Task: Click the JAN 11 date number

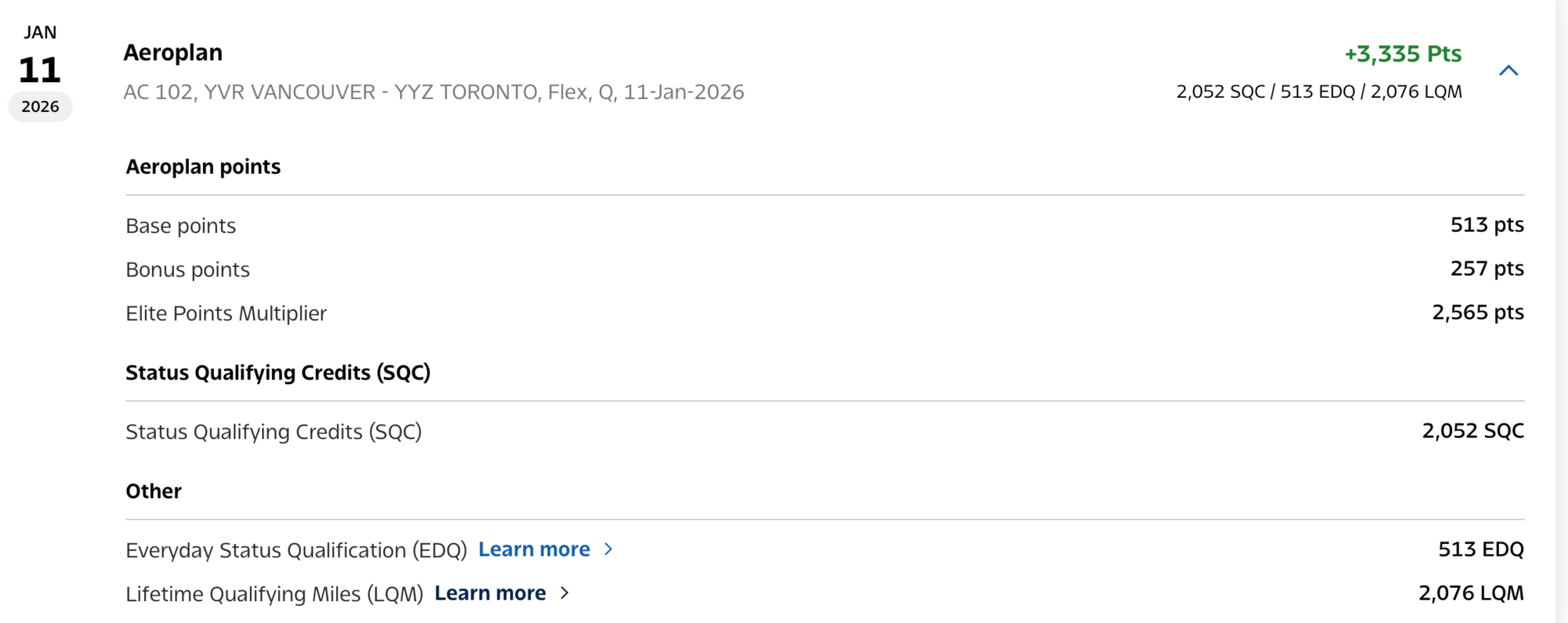Action: coord(40,70)
